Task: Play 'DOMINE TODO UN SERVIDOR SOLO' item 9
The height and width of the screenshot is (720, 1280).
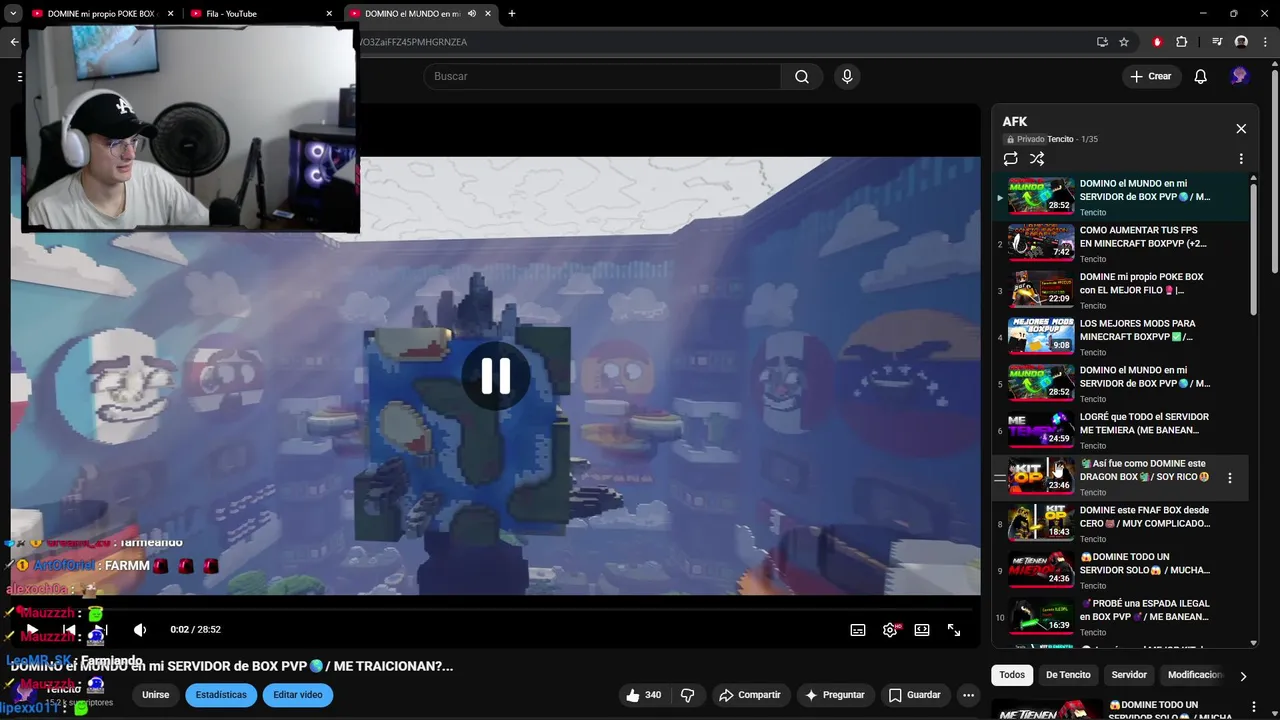Action: pyautogui.click(x=1120, y=570)
